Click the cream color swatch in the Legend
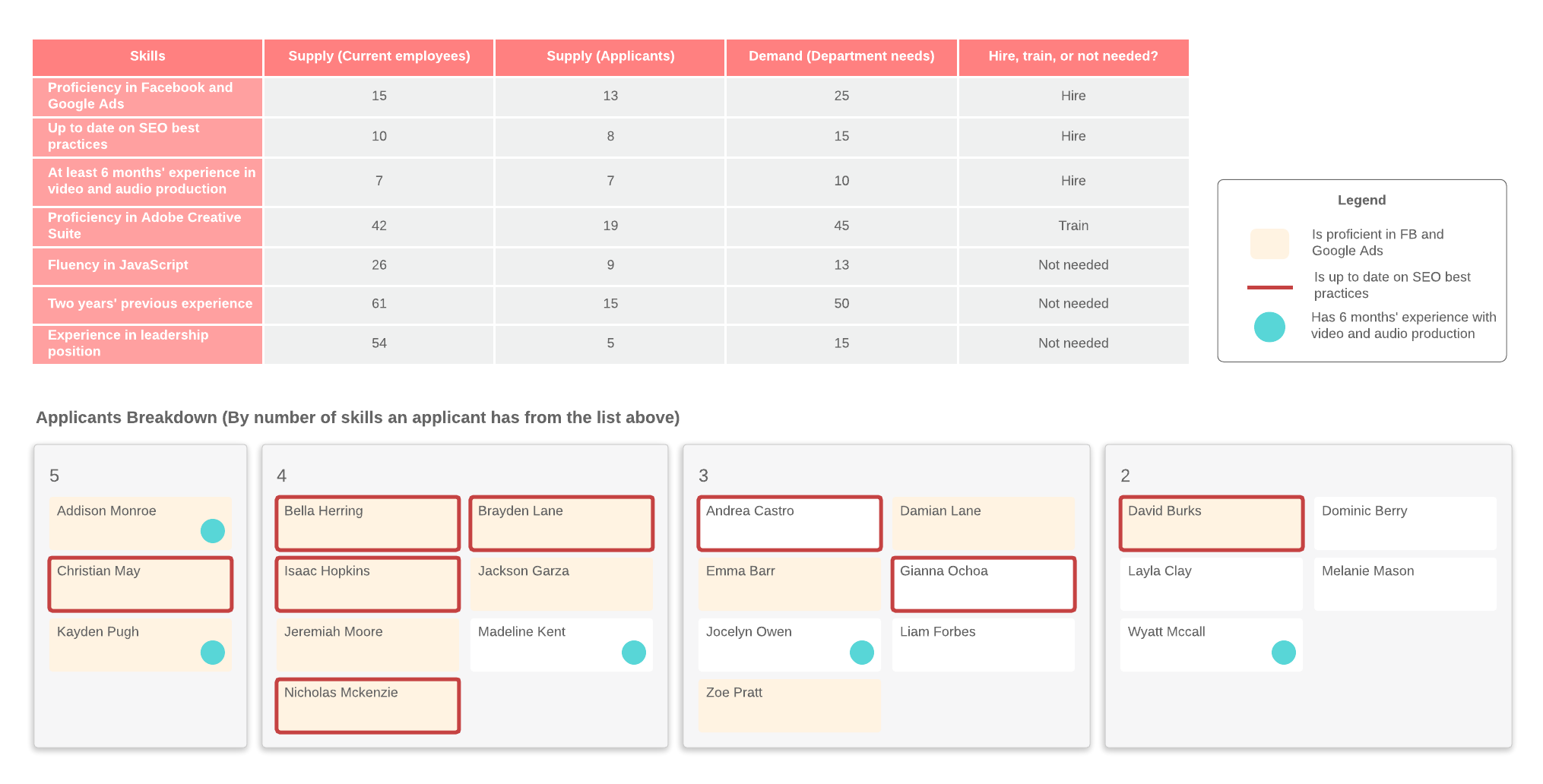The height and width of the screenshot is (784, 1543). tap(1269, 243)
